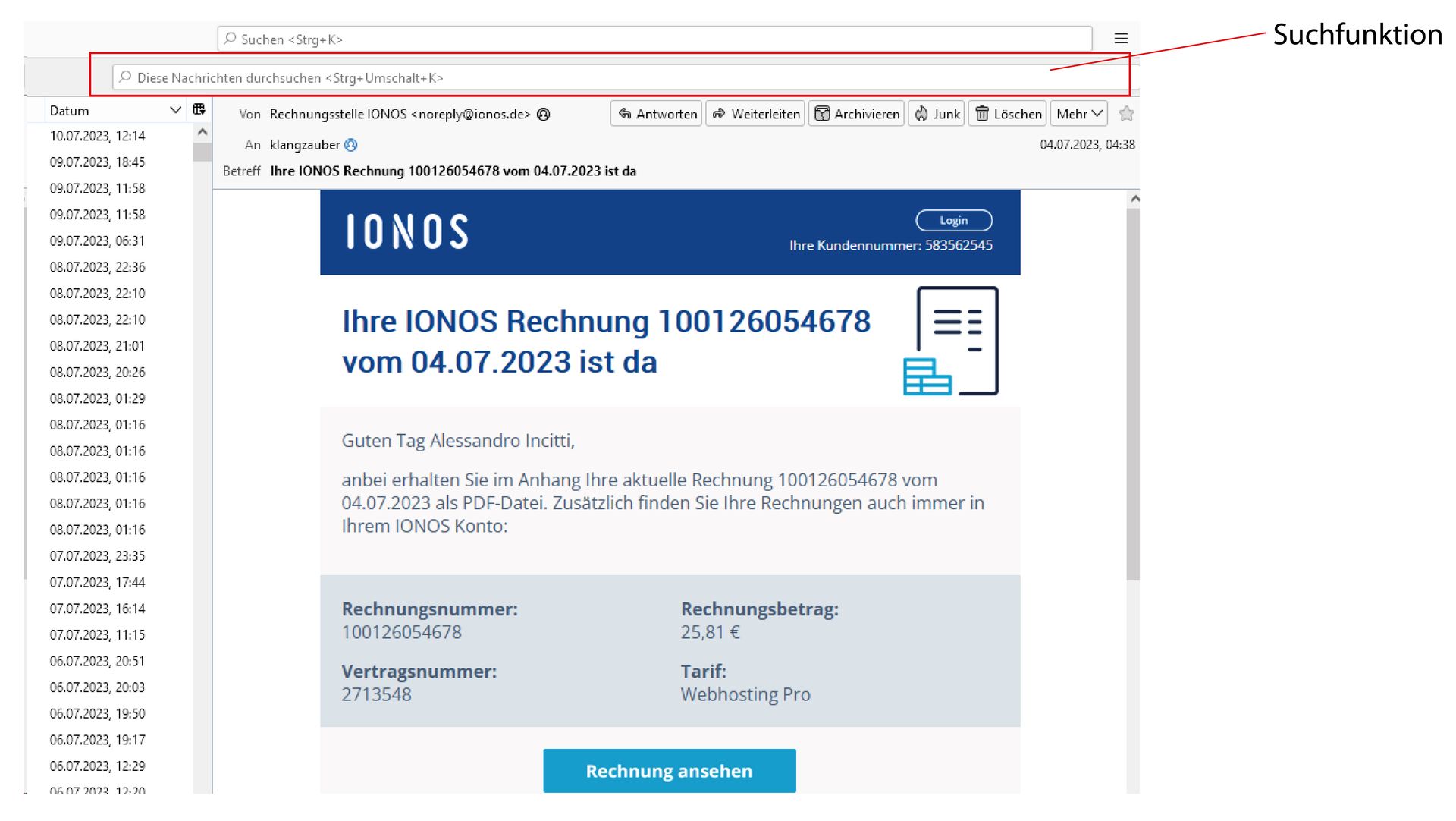Click the 'Tarif:' label
Screen dimensions: 1456x821
tap(704, 672)
